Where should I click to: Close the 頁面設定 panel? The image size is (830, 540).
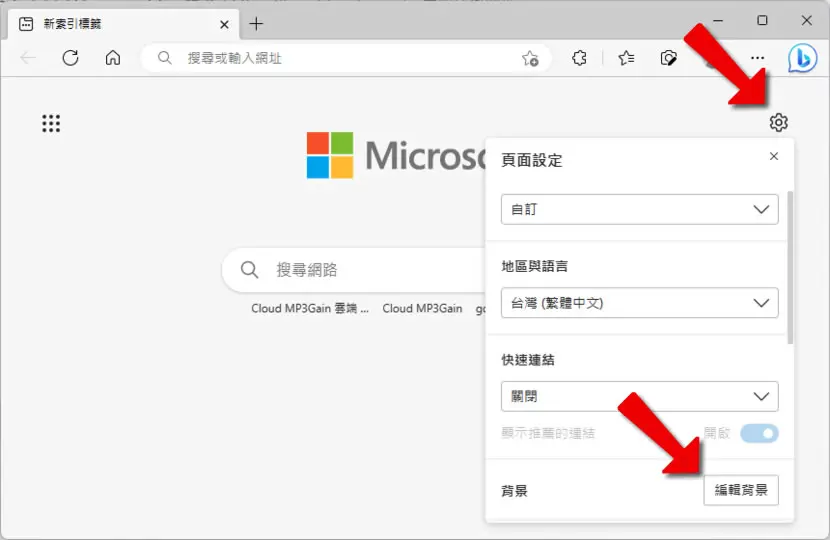click(x=774, y=156)
